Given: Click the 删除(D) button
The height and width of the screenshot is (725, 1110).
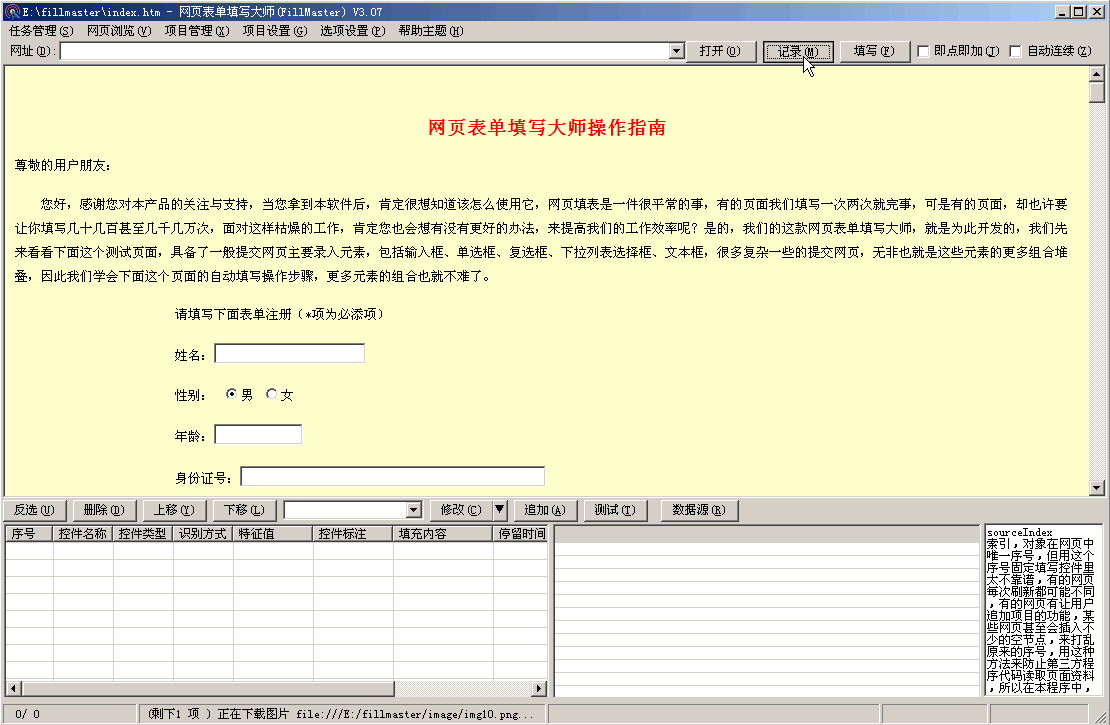Looking at the screenshot, I should [104, 510].
